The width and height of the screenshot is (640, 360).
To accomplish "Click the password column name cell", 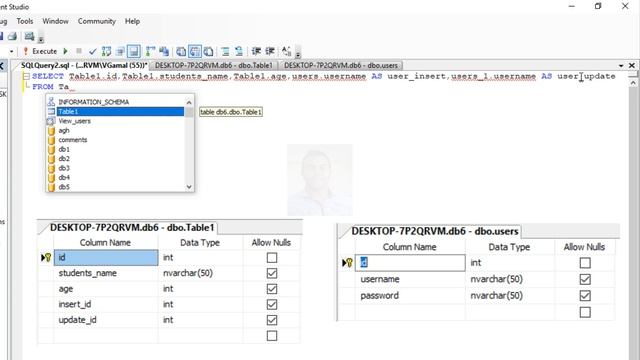I will click(x=410, y=296).
